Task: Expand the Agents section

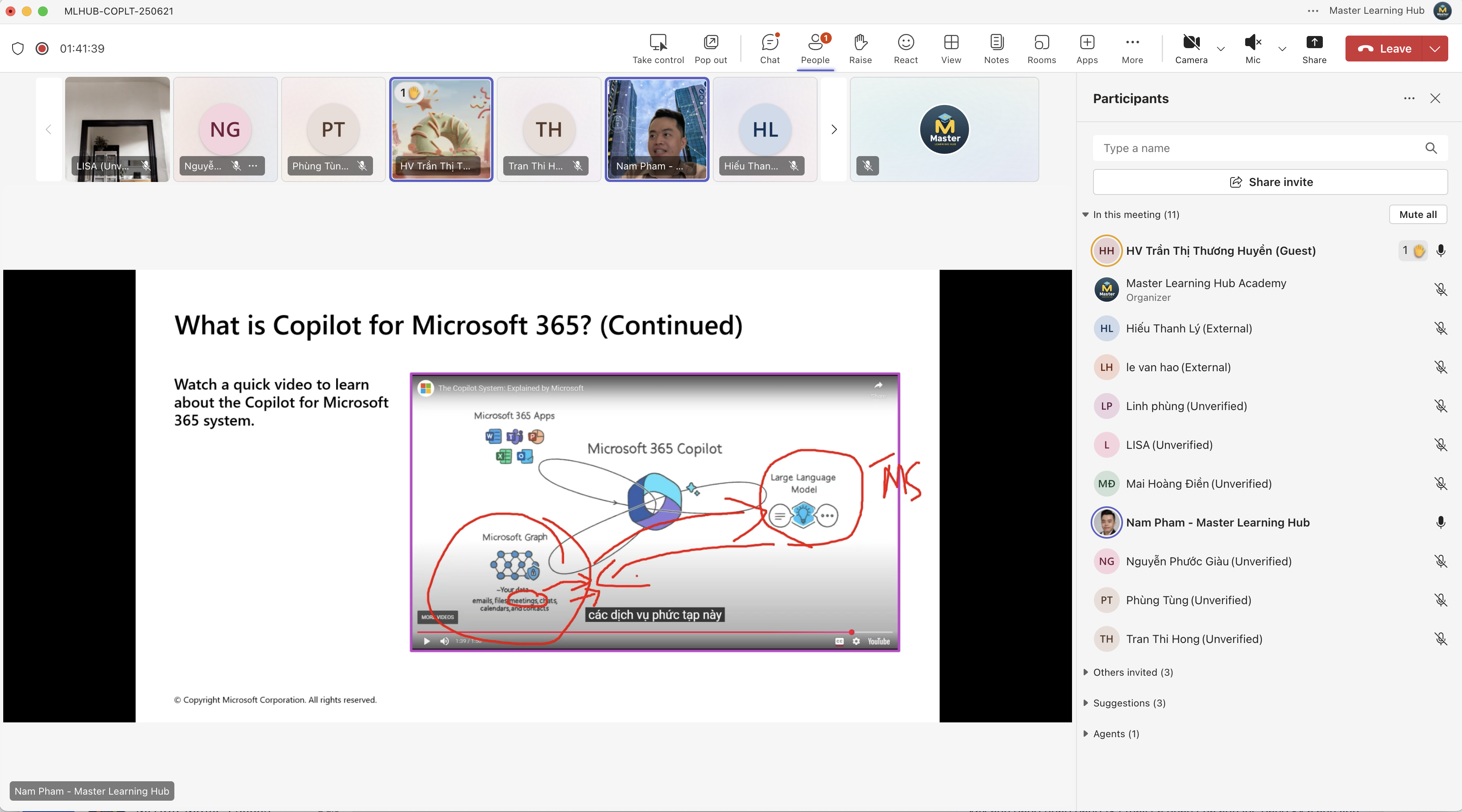Action: tap(1085, 733)
